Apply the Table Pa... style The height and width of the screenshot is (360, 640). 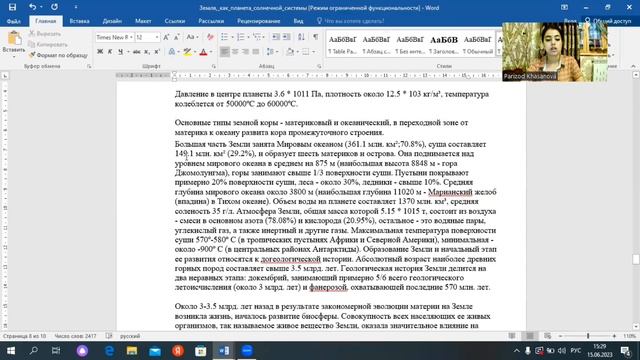[342, 44]
